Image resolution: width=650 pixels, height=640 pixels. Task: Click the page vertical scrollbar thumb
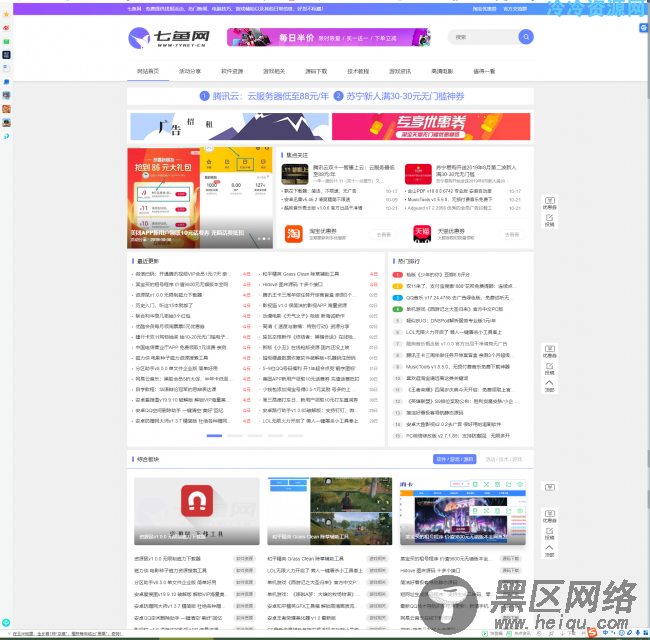click(648, 57)
